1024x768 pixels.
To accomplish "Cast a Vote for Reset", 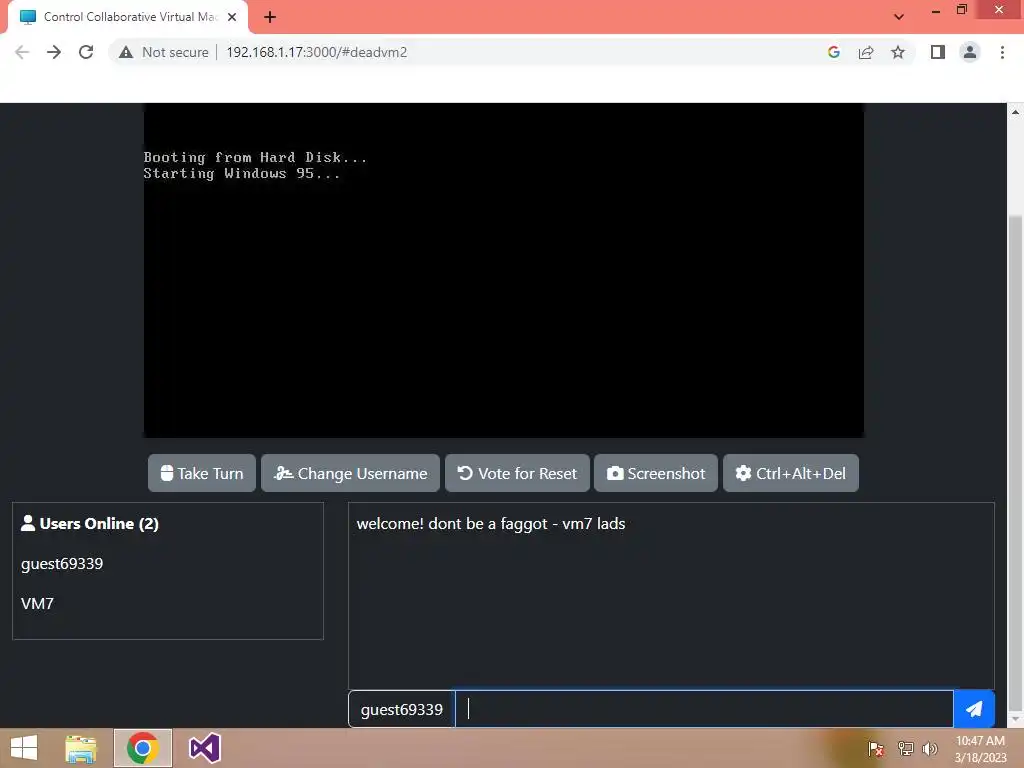I will [x=517, y=473].
